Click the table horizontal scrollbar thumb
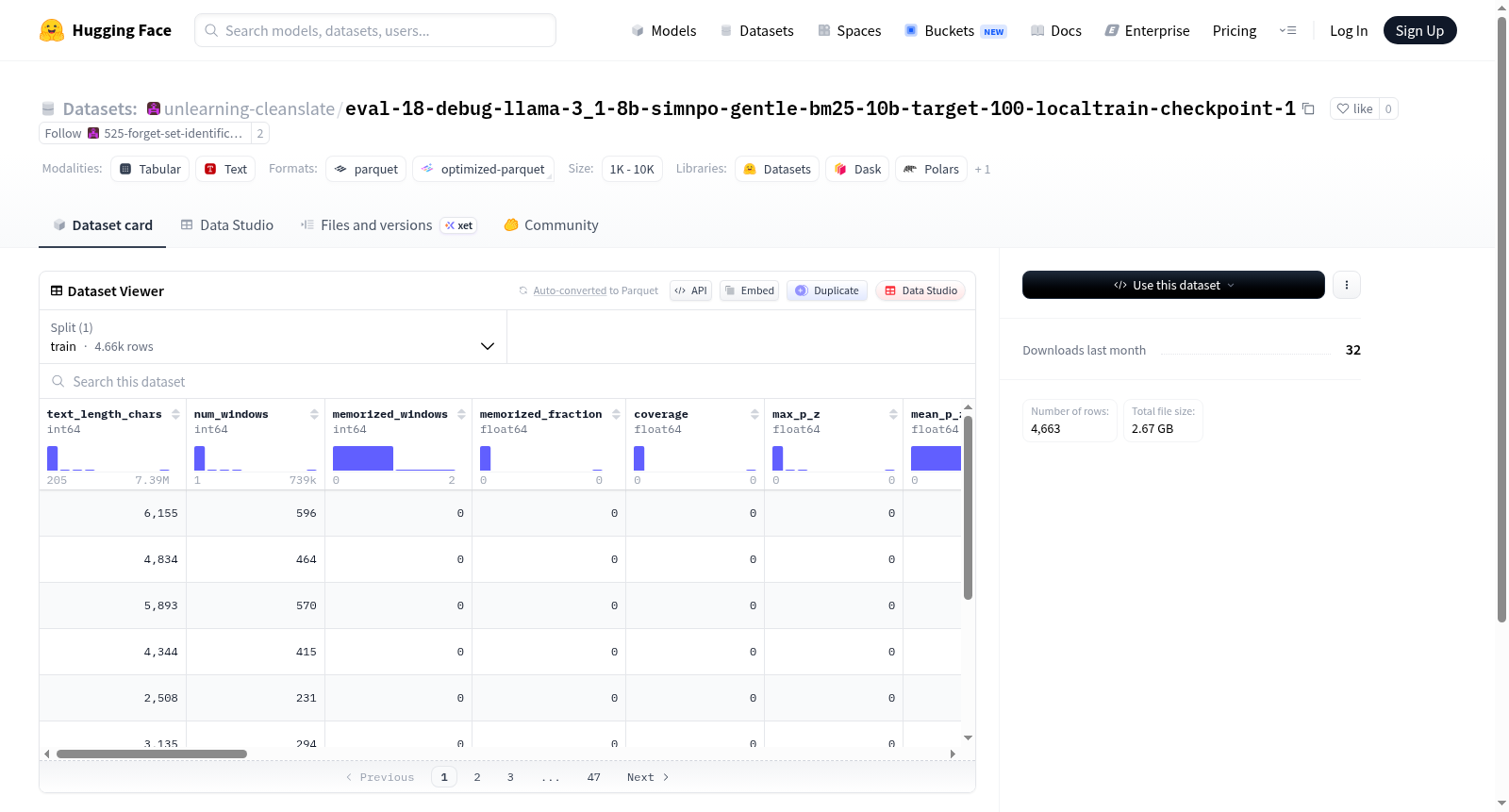This screenshot has width=1509, height=812. point(152,754)
